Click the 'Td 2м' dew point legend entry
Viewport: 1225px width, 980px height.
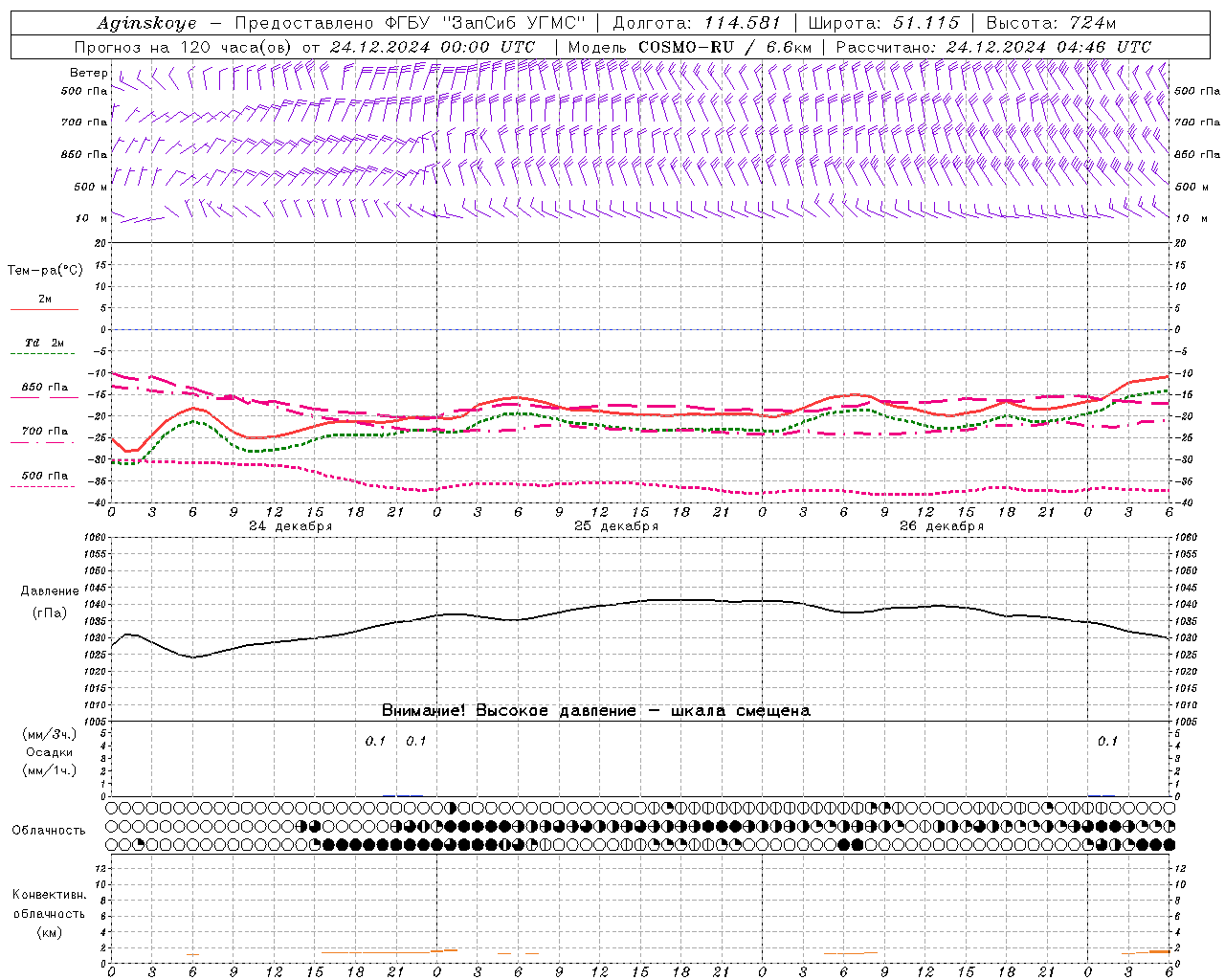tap(44, 343)
